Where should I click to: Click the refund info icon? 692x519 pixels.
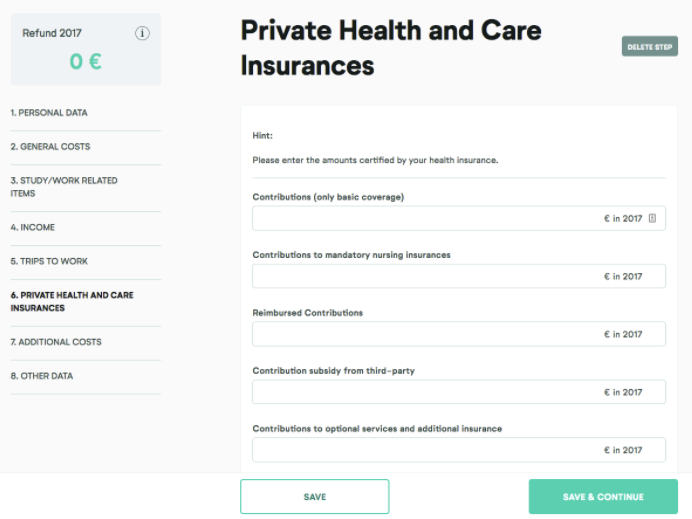pos(142,33)
